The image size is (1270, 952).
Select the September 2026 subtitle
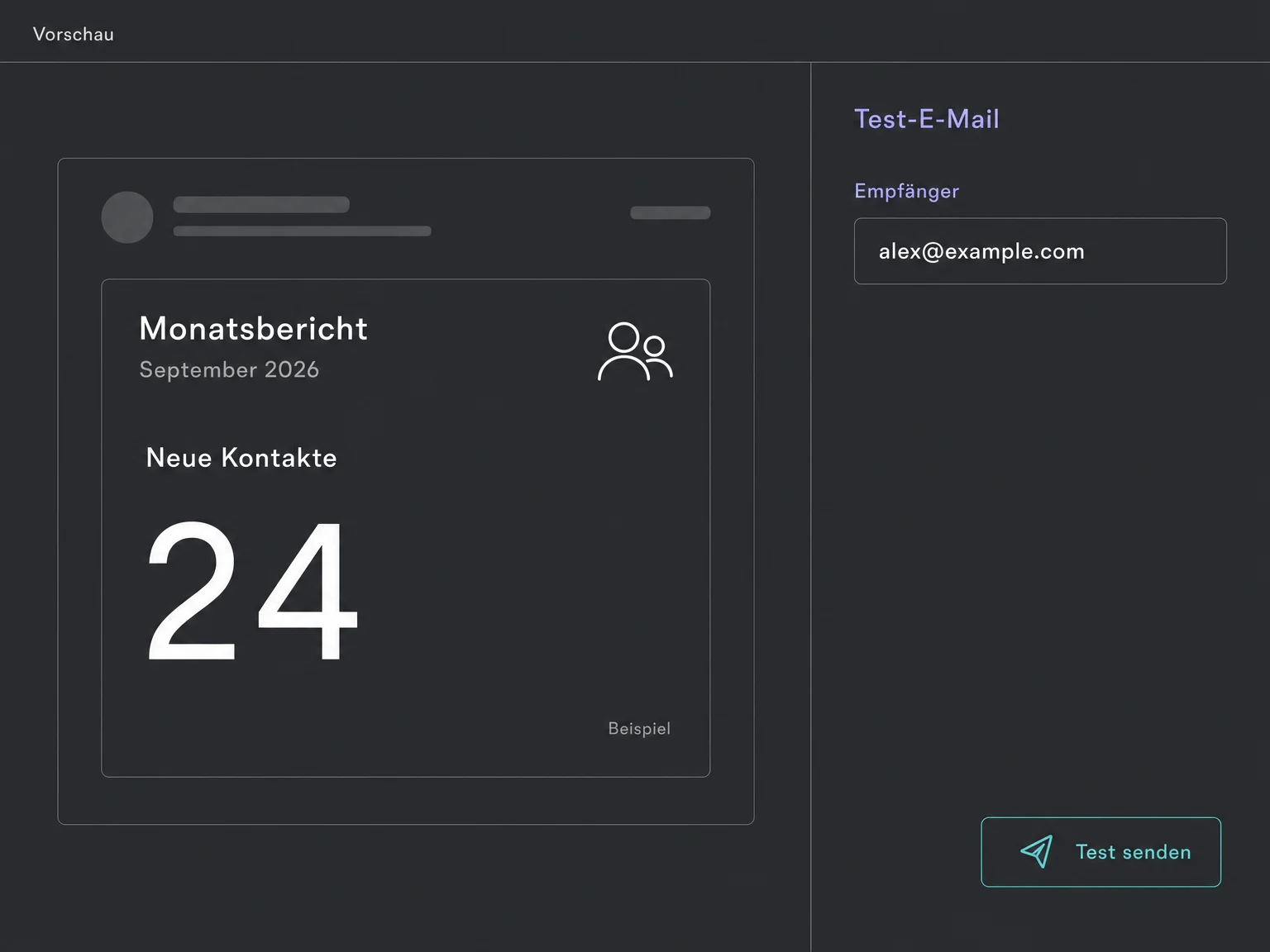pos(229,369)
